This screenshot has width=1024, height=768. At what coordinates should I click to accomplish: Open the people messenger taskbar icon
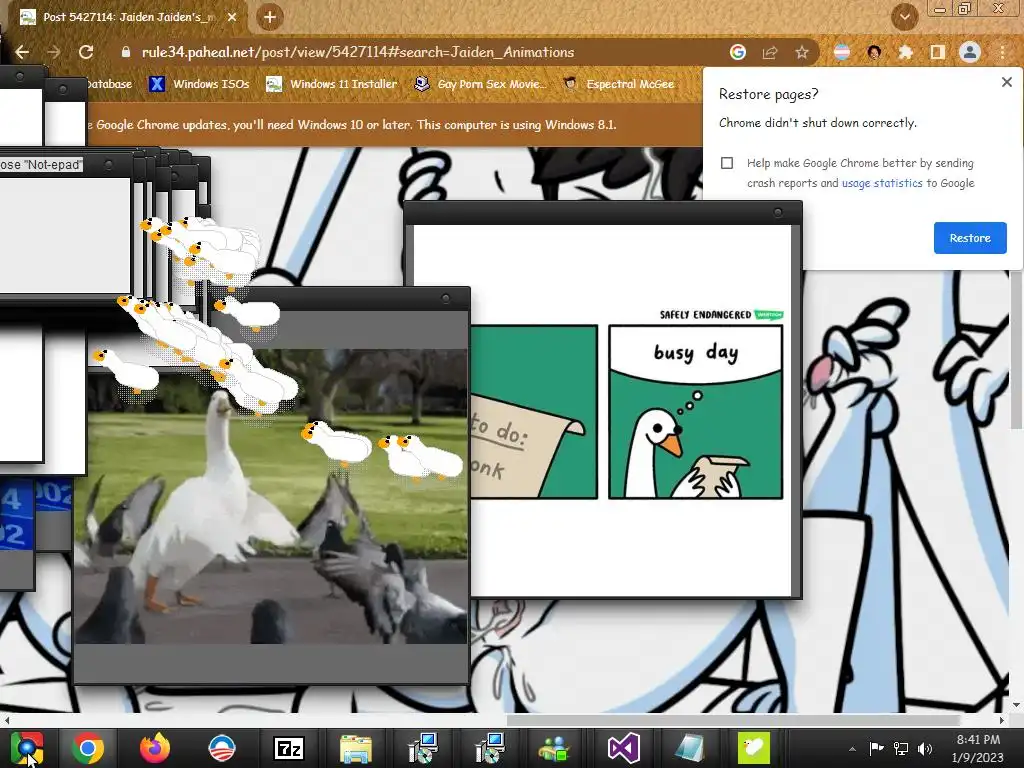555,748
